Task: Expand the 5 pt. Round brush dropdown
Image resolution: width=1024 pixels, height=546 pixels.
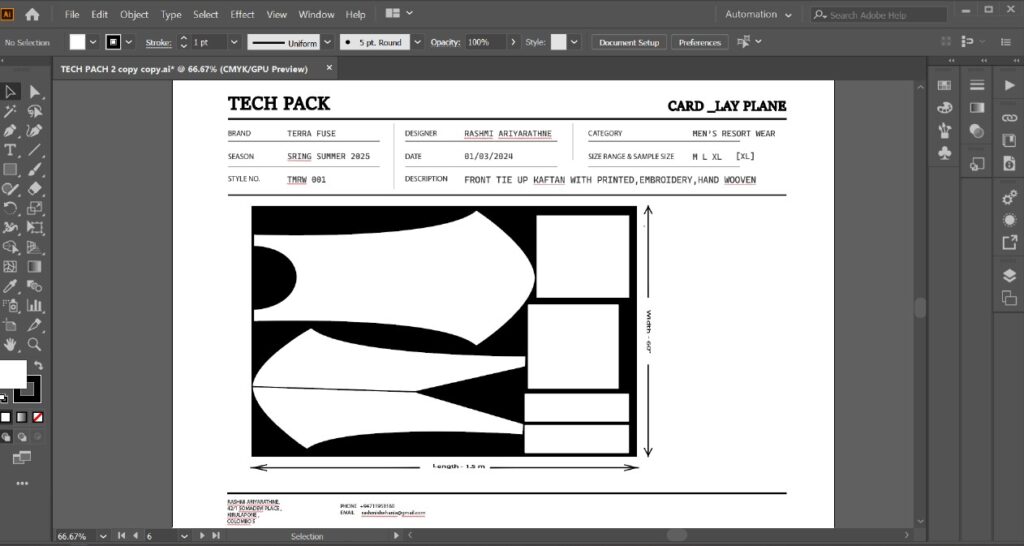Action: 415,43
